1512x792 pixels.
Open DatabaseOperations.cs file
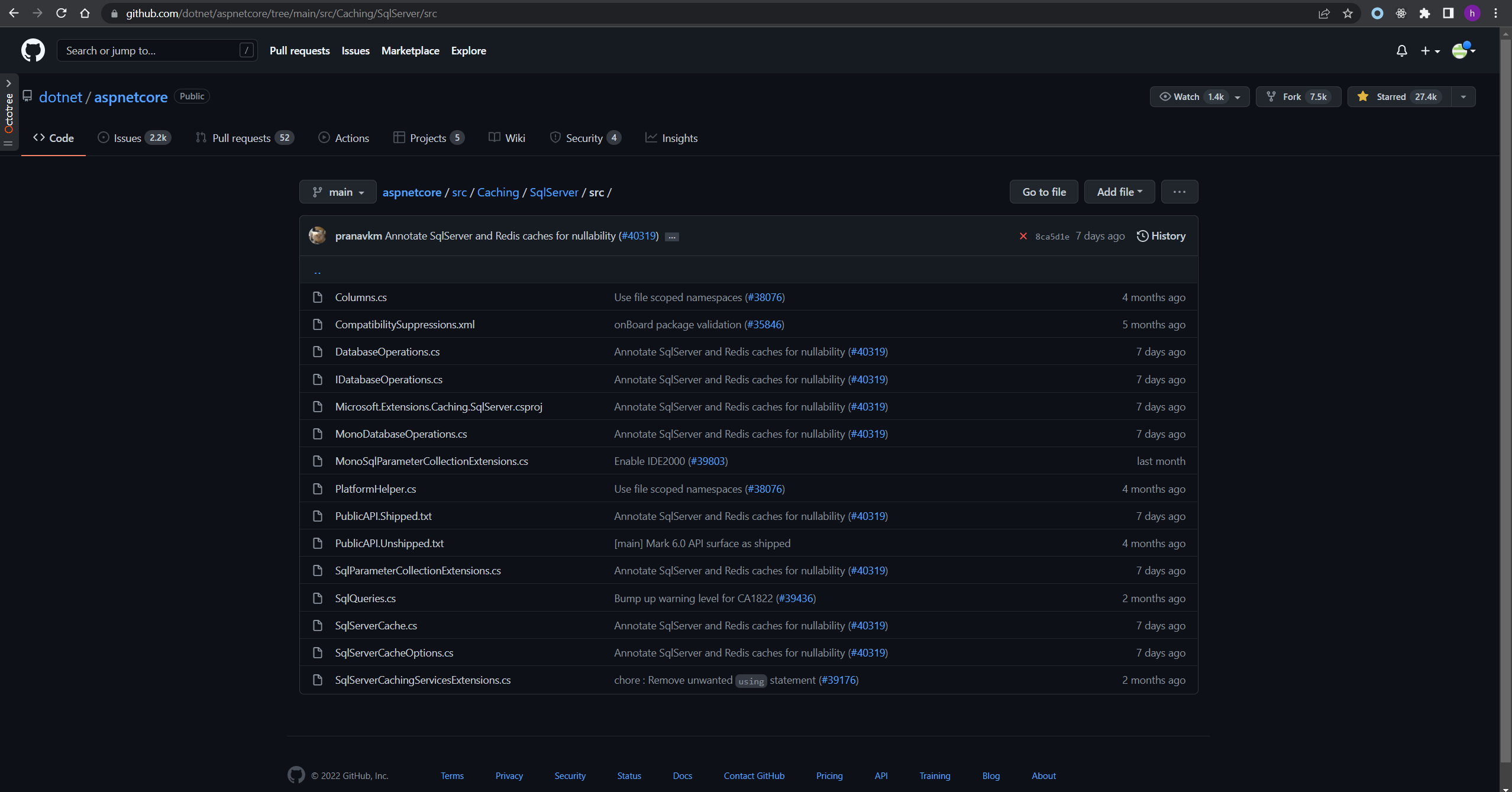coord(387,352)
